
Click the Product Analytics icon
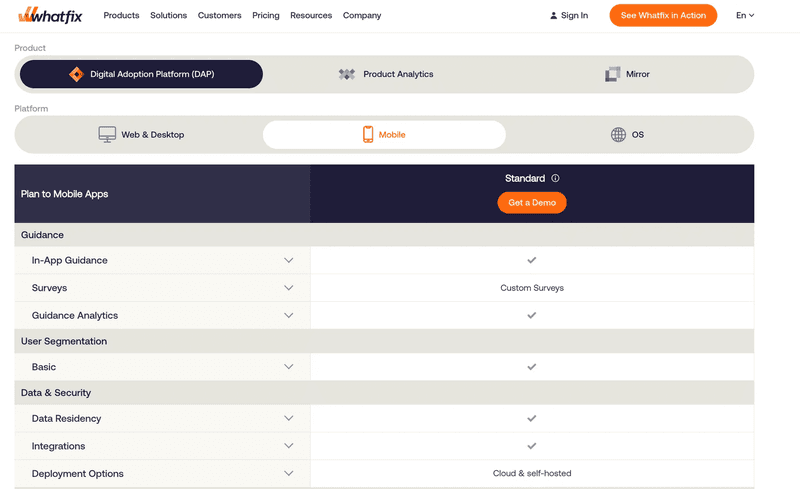point(346,74)
